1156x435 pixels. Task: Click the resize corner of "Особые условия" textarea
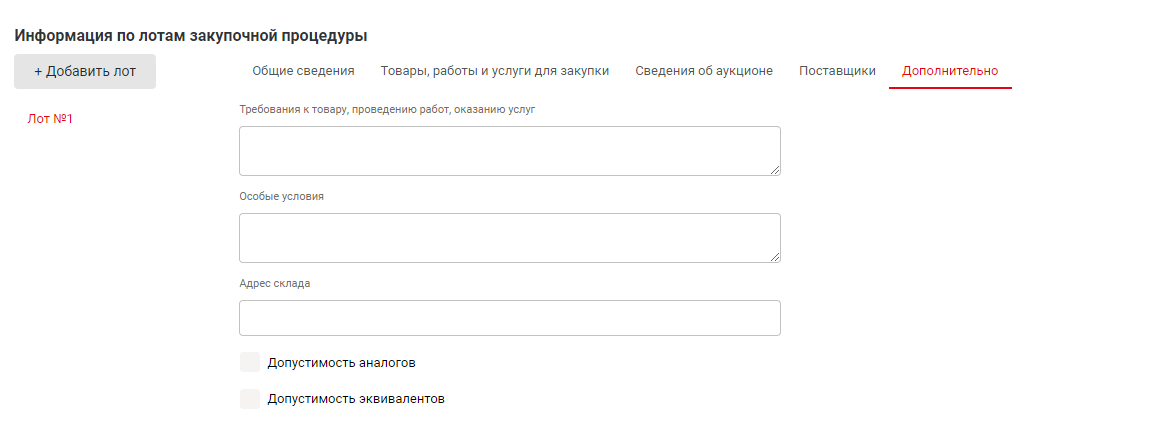tap(774, 257)
